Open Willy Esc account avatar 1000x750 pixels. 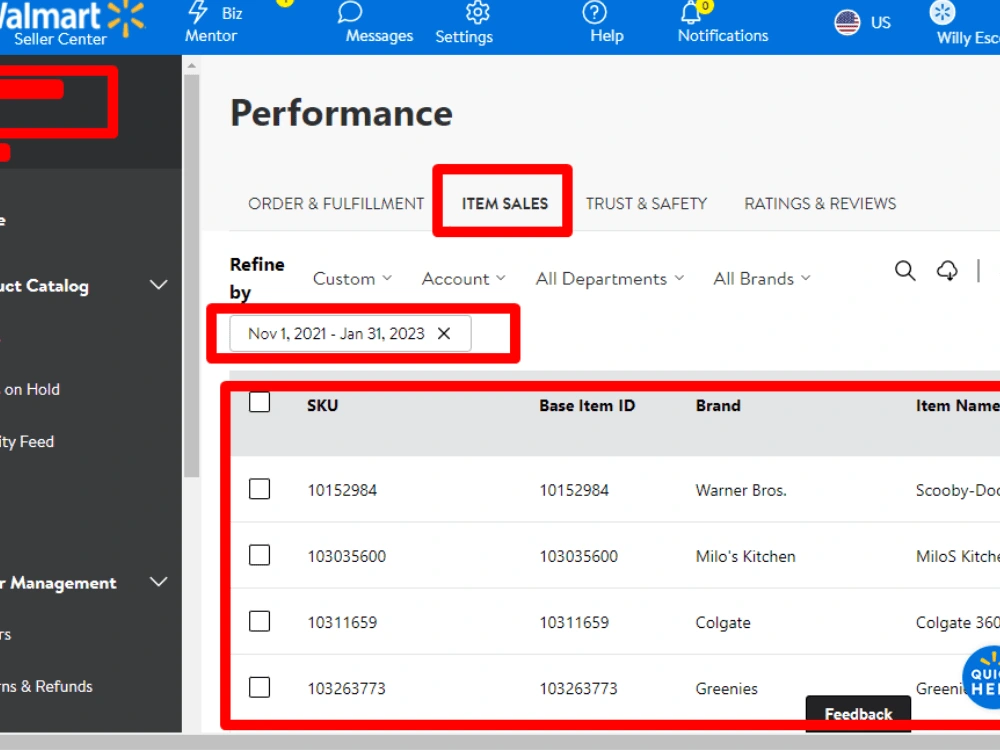pyautogui.click(x=943, y=12)
